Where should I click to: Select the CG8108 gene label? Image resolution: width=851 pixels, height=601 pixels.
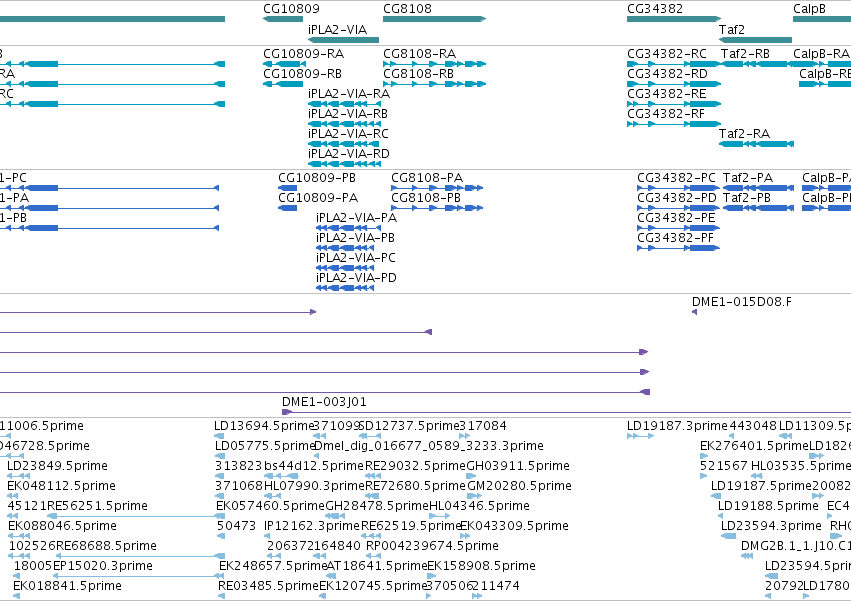pos(407,9)
